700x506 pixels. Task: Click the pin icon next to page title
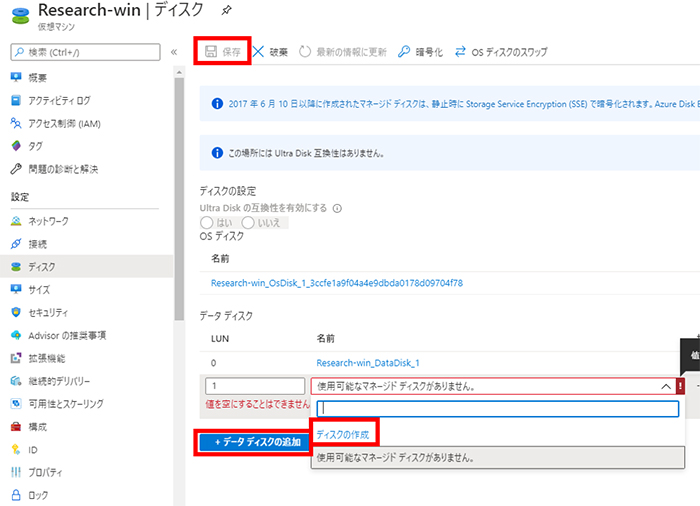pos(228,11)
